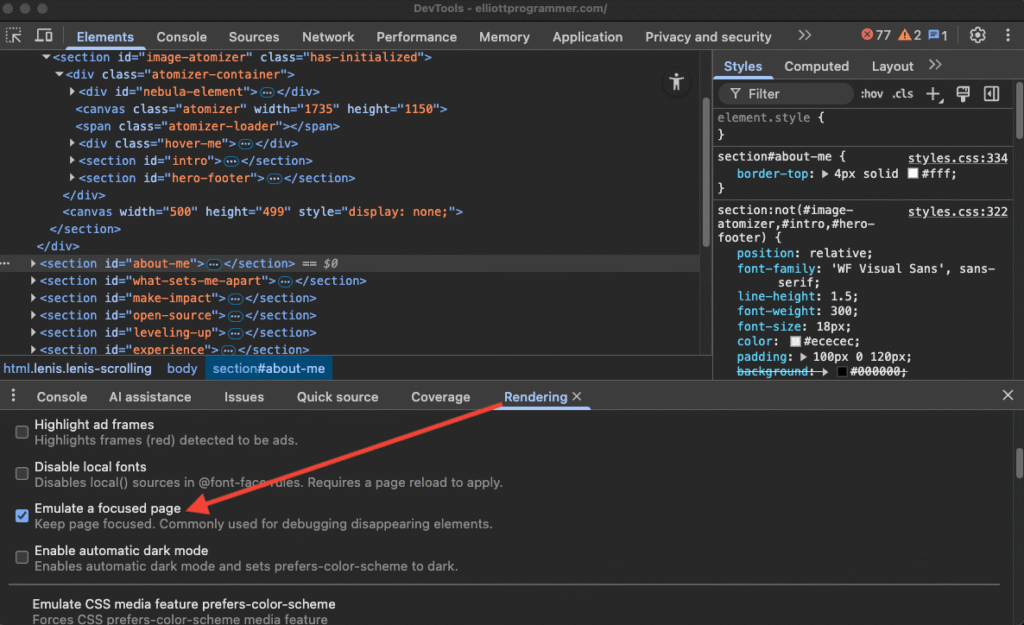The image size is (1024, 625).
Task: Close the bottom drawer panel
Action: click(1007, 396)
